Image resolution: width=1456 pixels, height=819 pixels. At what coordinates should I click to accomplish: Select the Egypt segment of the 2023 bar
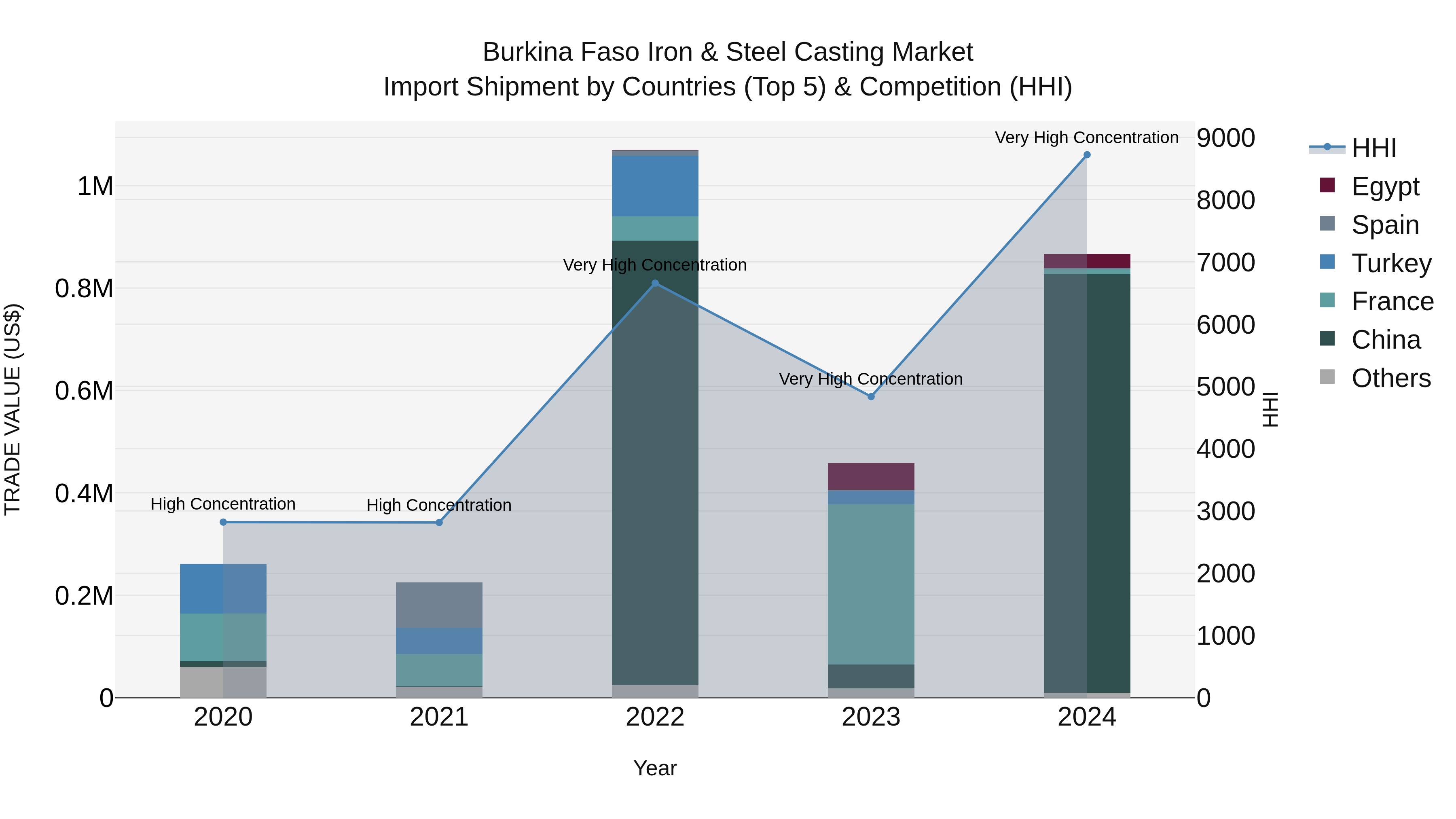tap(871, 476)
